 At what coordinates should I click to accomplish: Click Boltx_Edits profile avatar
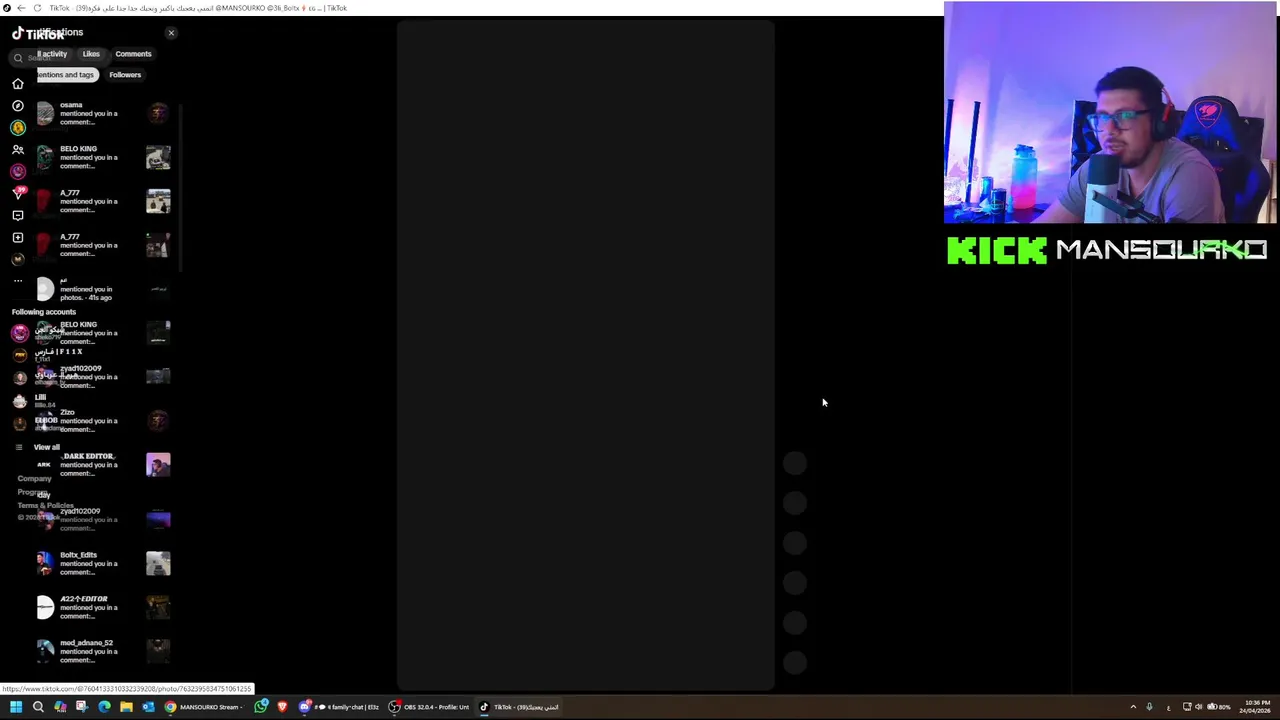(x=45, y=563)
